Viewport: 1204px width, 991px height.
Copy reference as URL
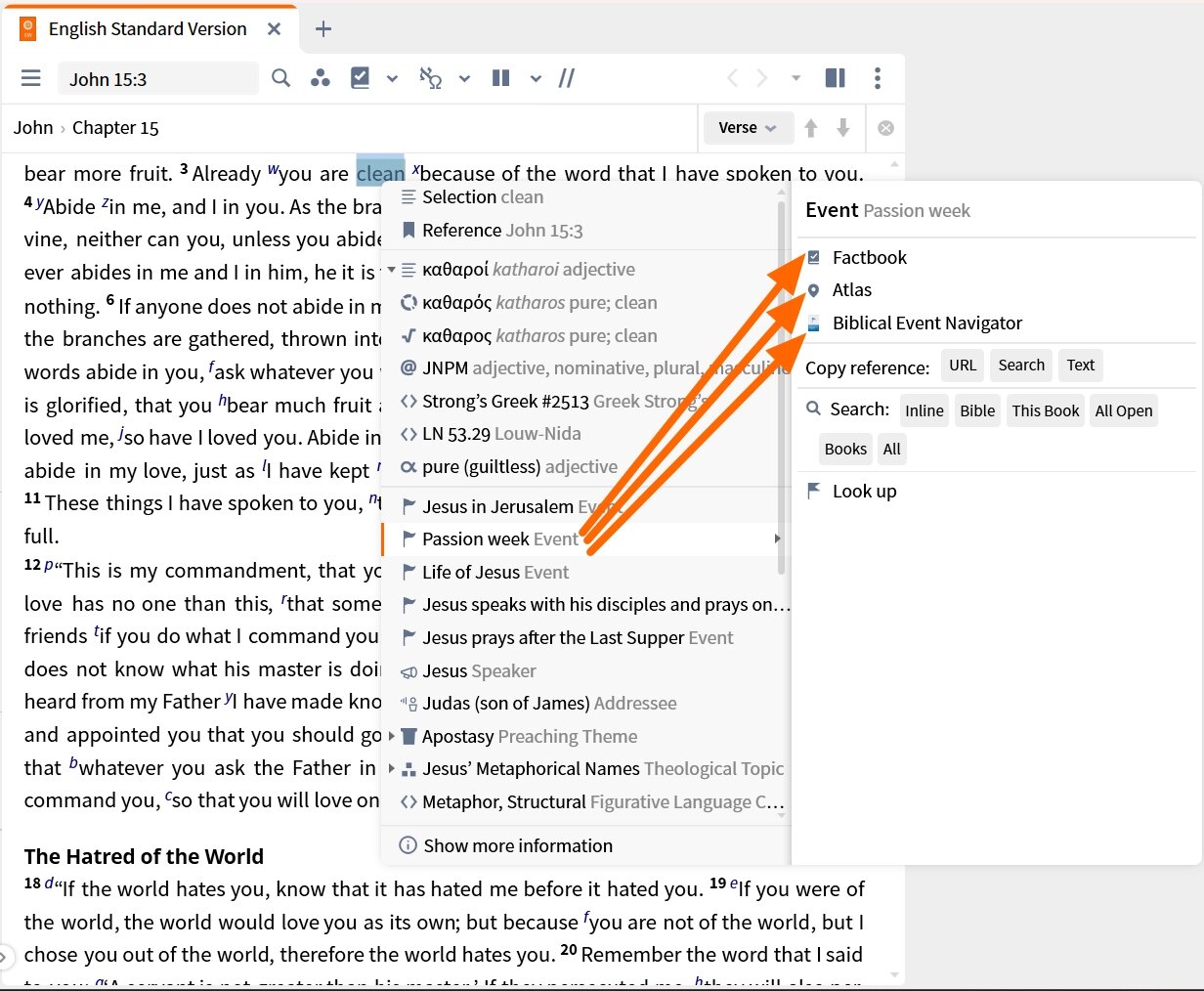pos(963,366)
